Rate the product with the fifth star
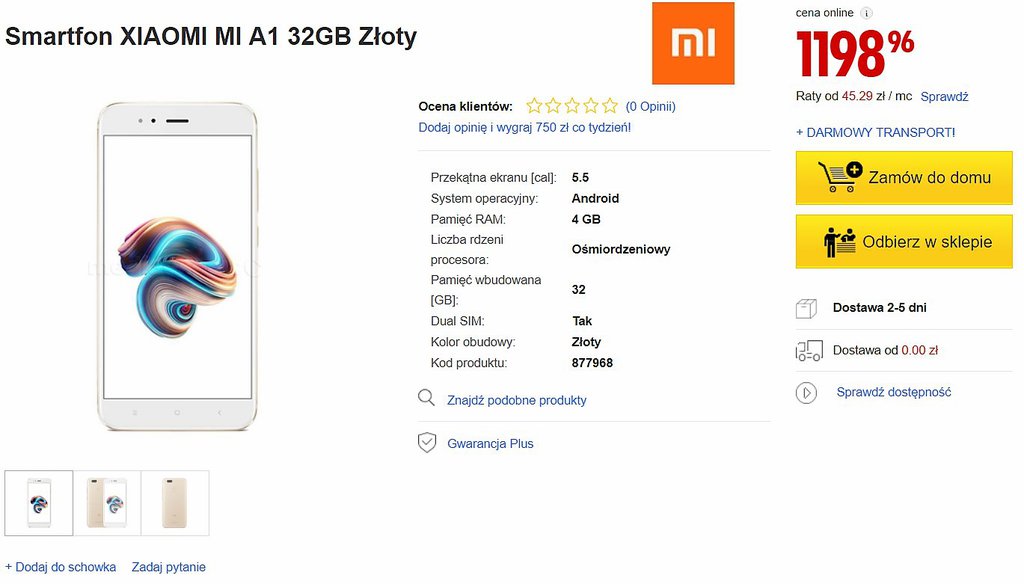The height and width of the screenshot is (584, 1024). pyautogui.click(x=610, y=106)
